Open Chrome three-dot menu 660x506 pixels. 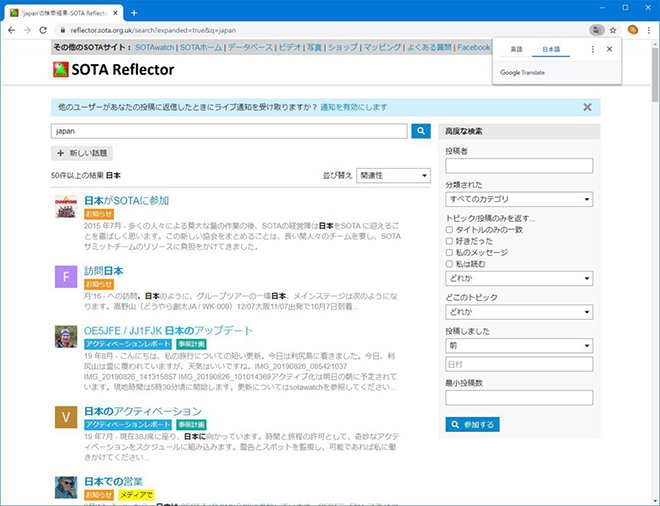click(649, 30)
